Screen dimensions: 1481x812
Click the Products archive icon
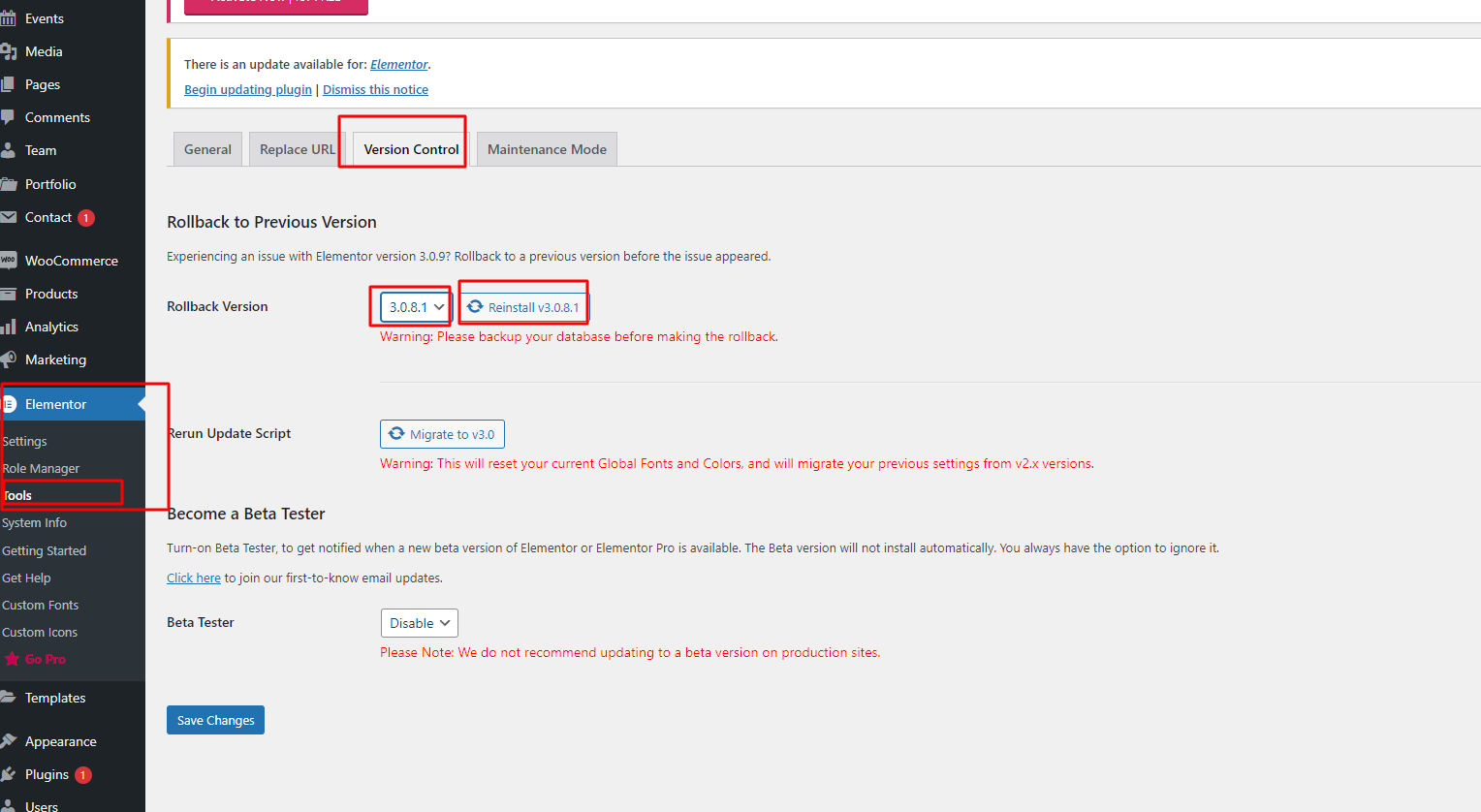(8, 294)
